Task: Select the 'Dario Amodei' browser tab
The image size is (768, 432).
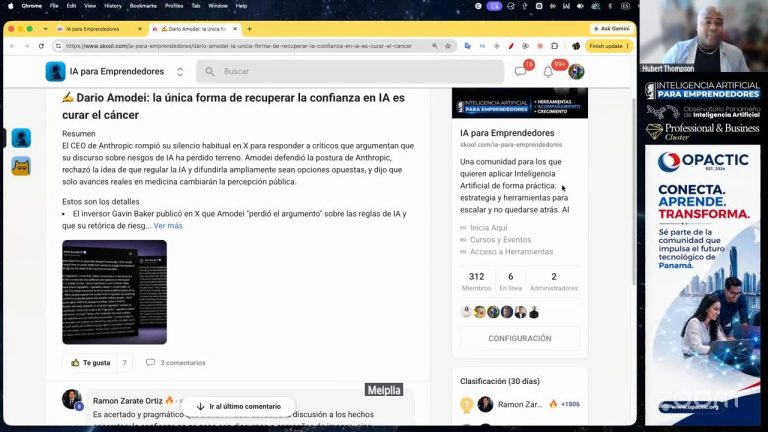Action: tap(193, 29)
